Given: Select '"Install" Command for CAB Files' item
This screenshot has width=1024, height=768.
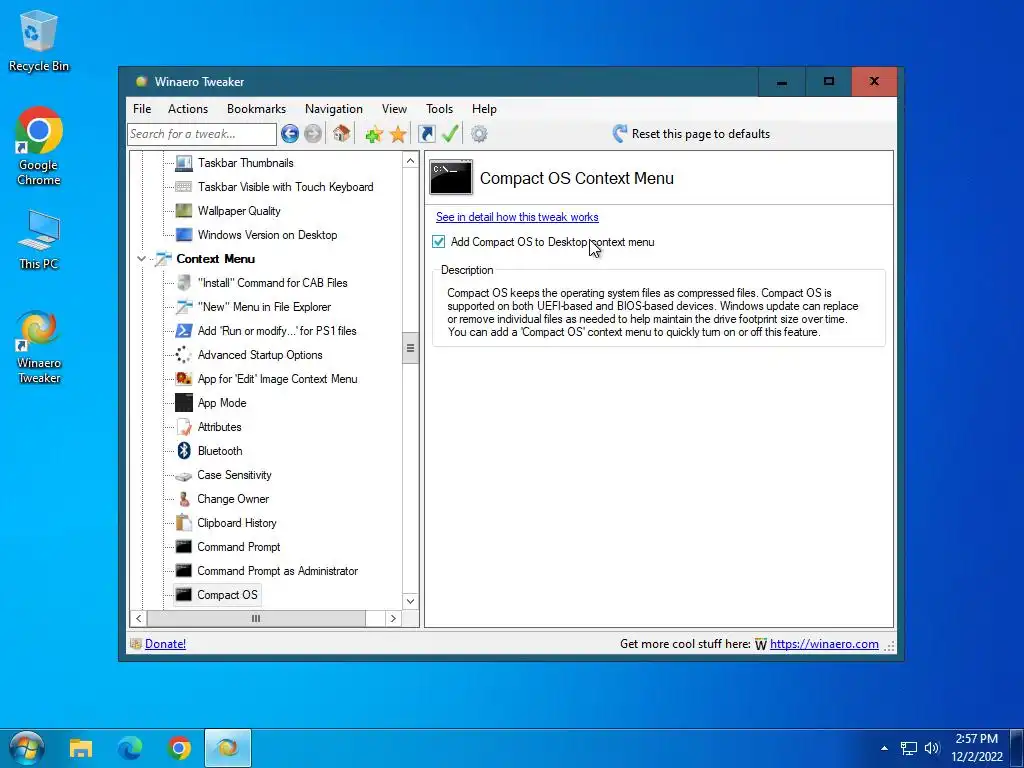Looking at the screenshot, I should (x=272, y=283).
